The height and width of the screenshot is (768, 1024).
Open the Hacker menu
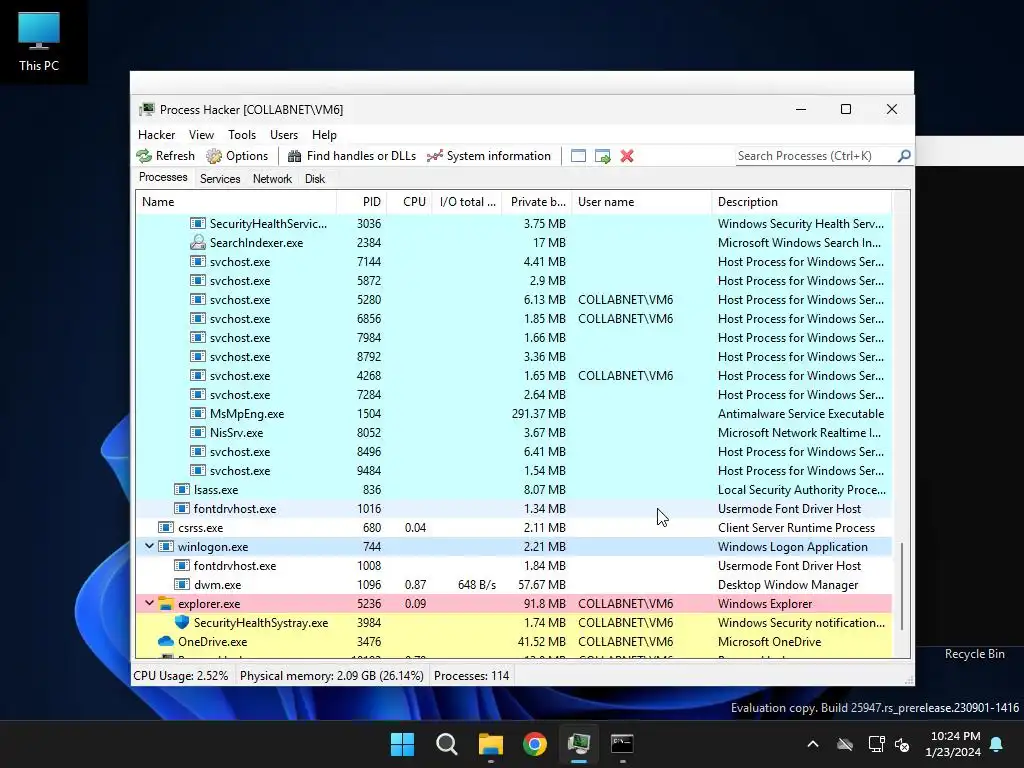pyautogui.click(x=156, y=135)
